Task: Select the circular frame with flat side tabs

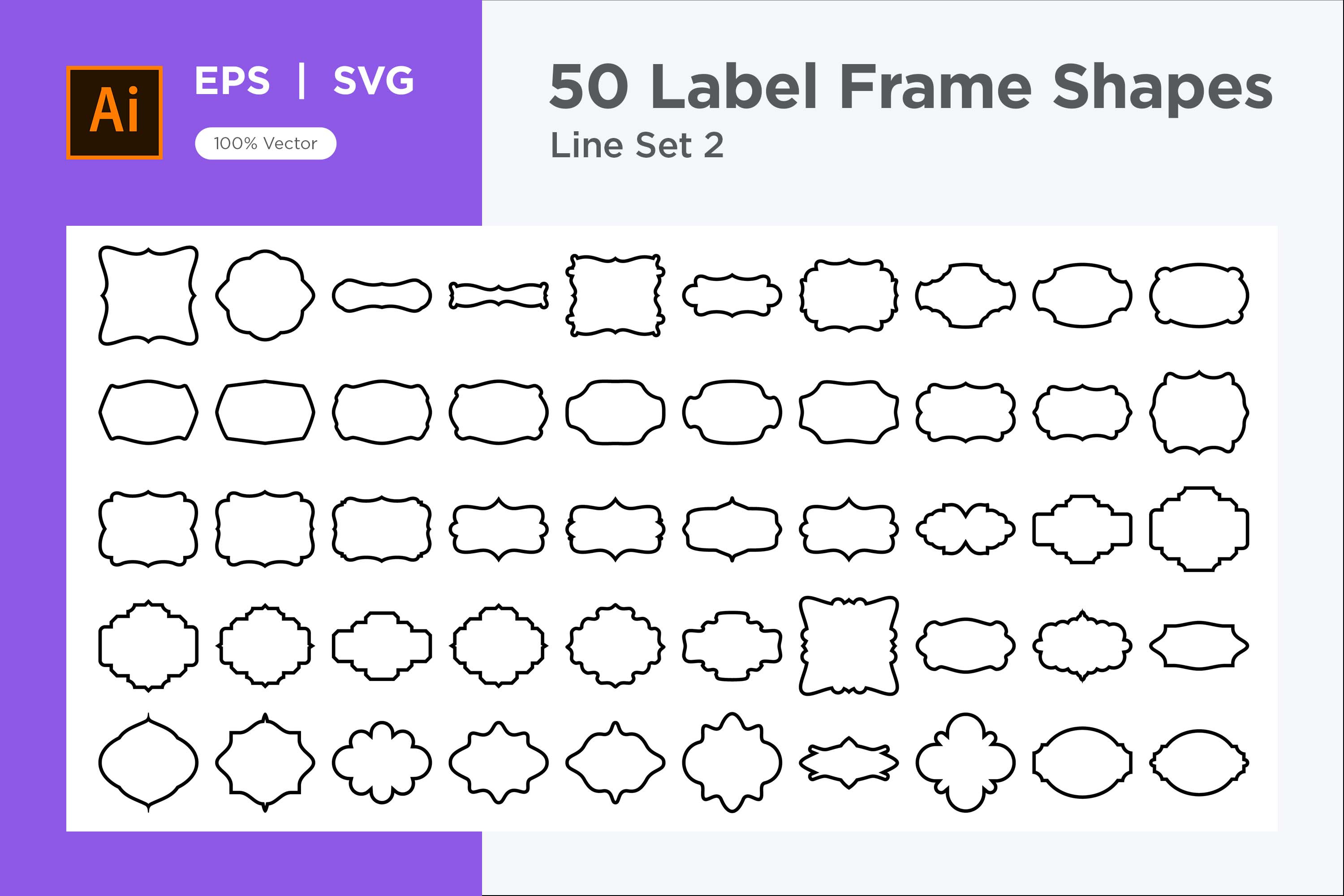Action: point(1082,762)
